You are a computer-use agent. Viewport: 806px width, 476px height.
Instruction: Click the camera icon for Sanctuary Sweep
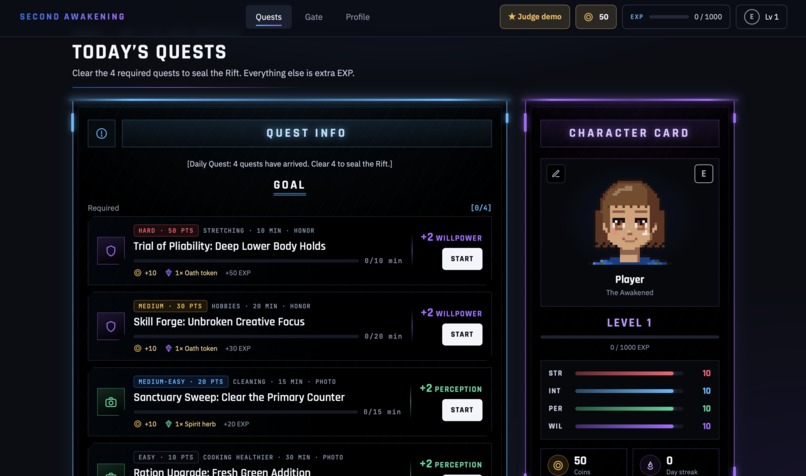click(x=111, y=402)
